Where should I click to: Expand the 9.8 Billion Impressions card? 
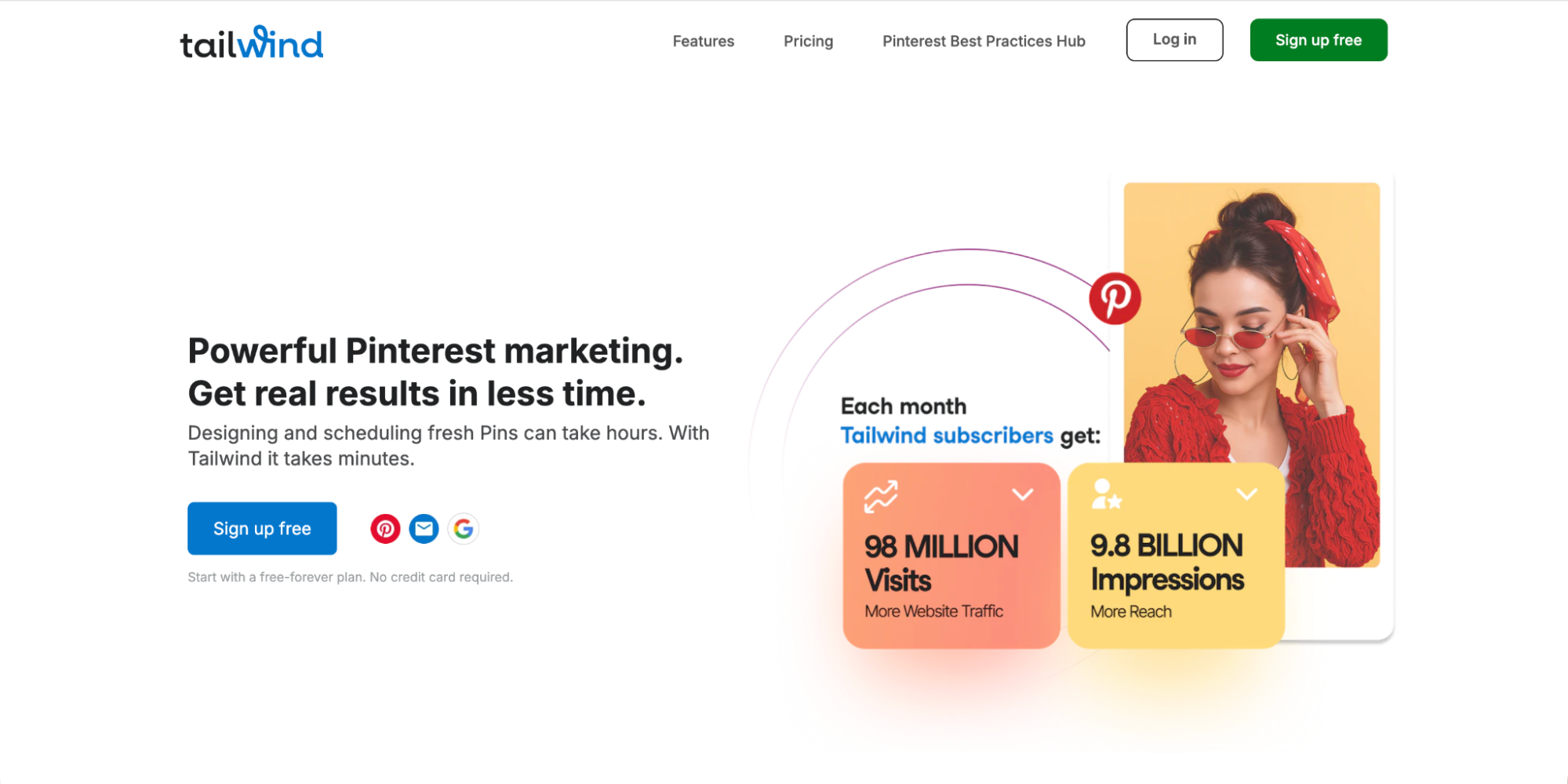click(x=1246, y=494)
